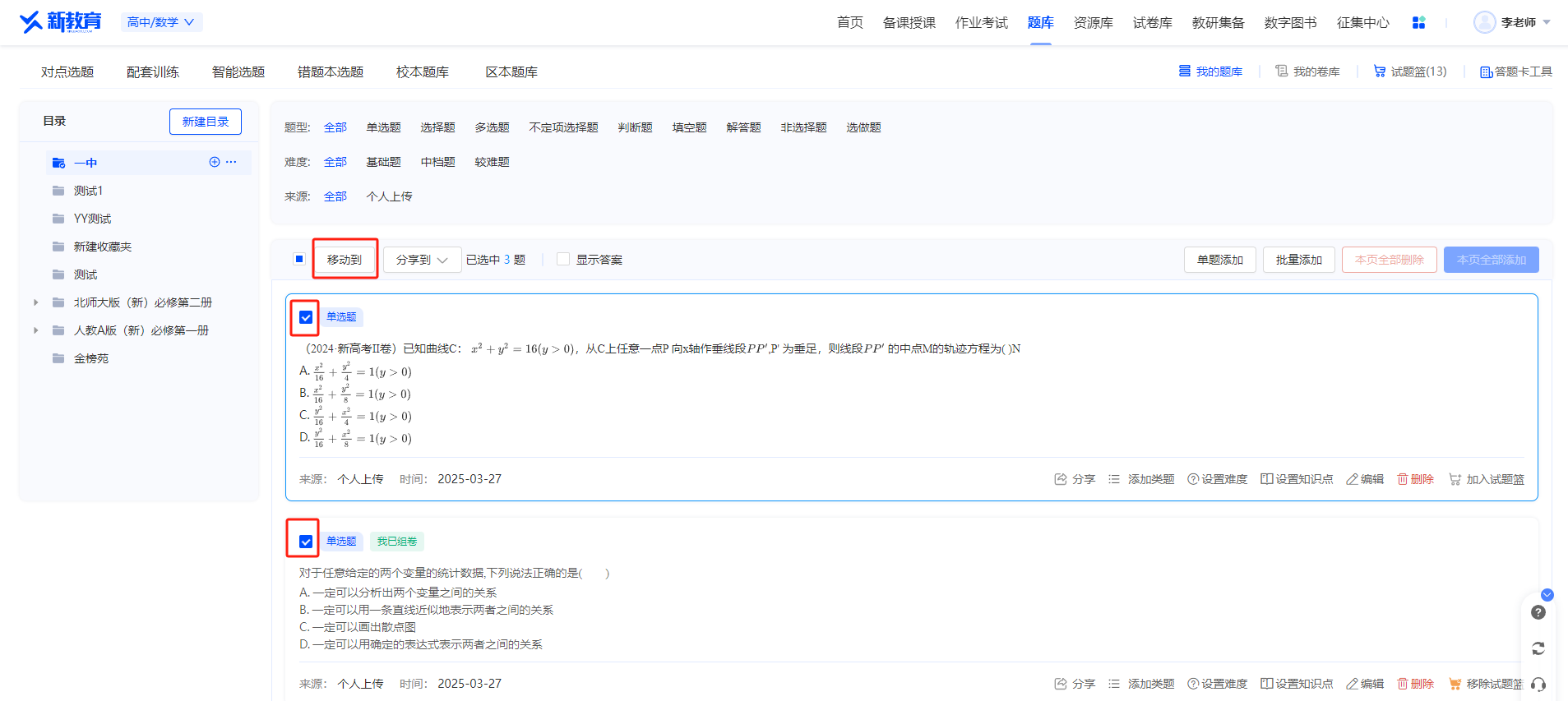The width and height of the screenshot is (1568, 701).
Task: Click the 新教育 logo icon
Action: (x=60, y=22)
